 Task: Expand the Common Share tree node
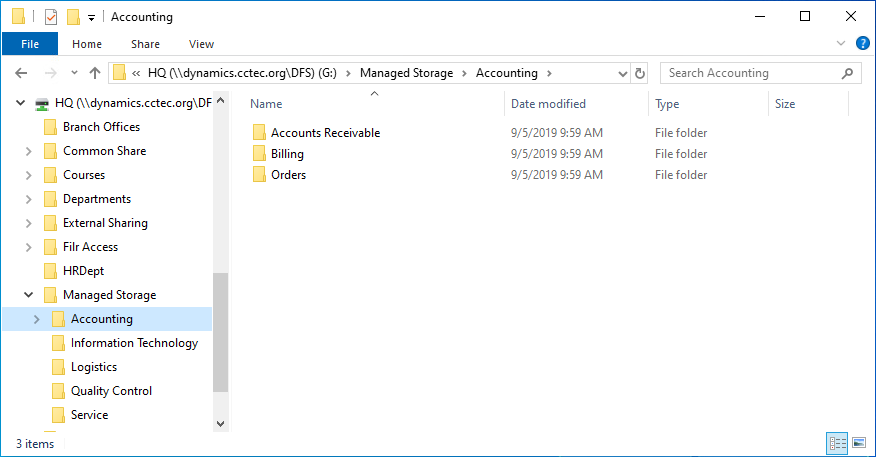(x=28, y=151)
